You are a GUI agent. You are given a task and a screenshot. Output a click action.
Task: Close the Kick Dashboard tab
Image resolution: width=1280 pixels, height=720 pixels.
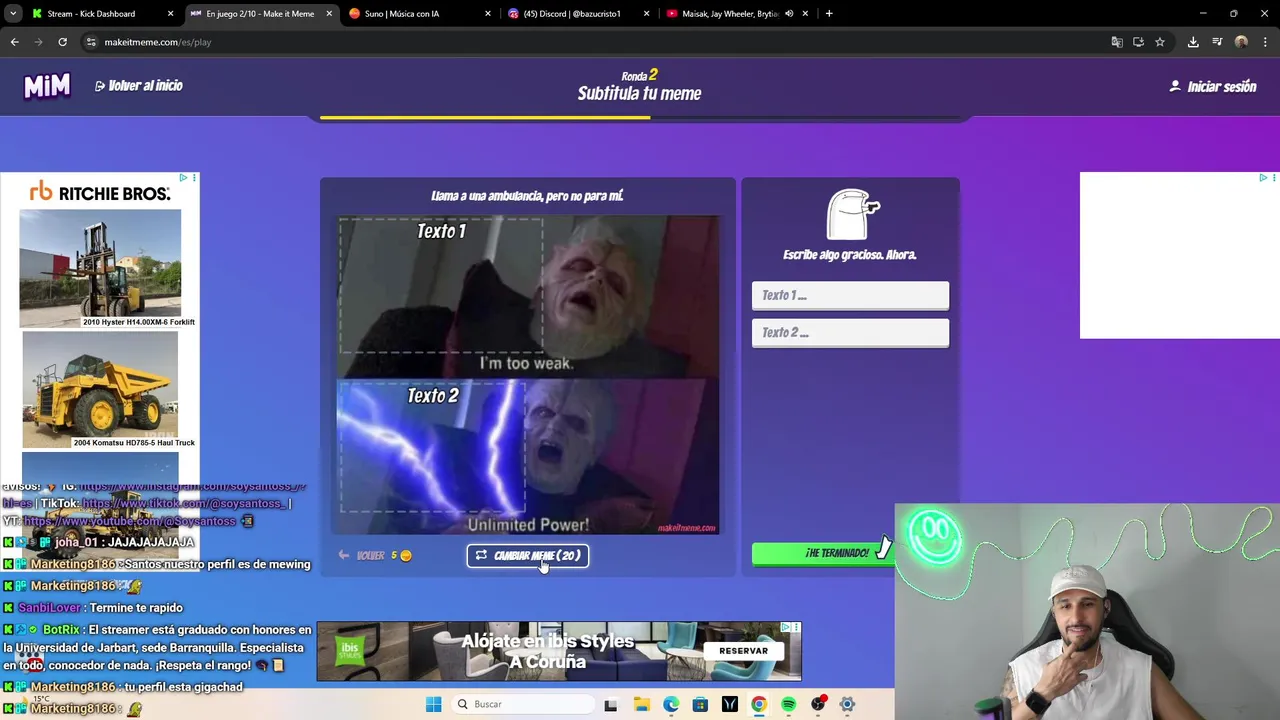pyautogui.click(x=170, y=14)
